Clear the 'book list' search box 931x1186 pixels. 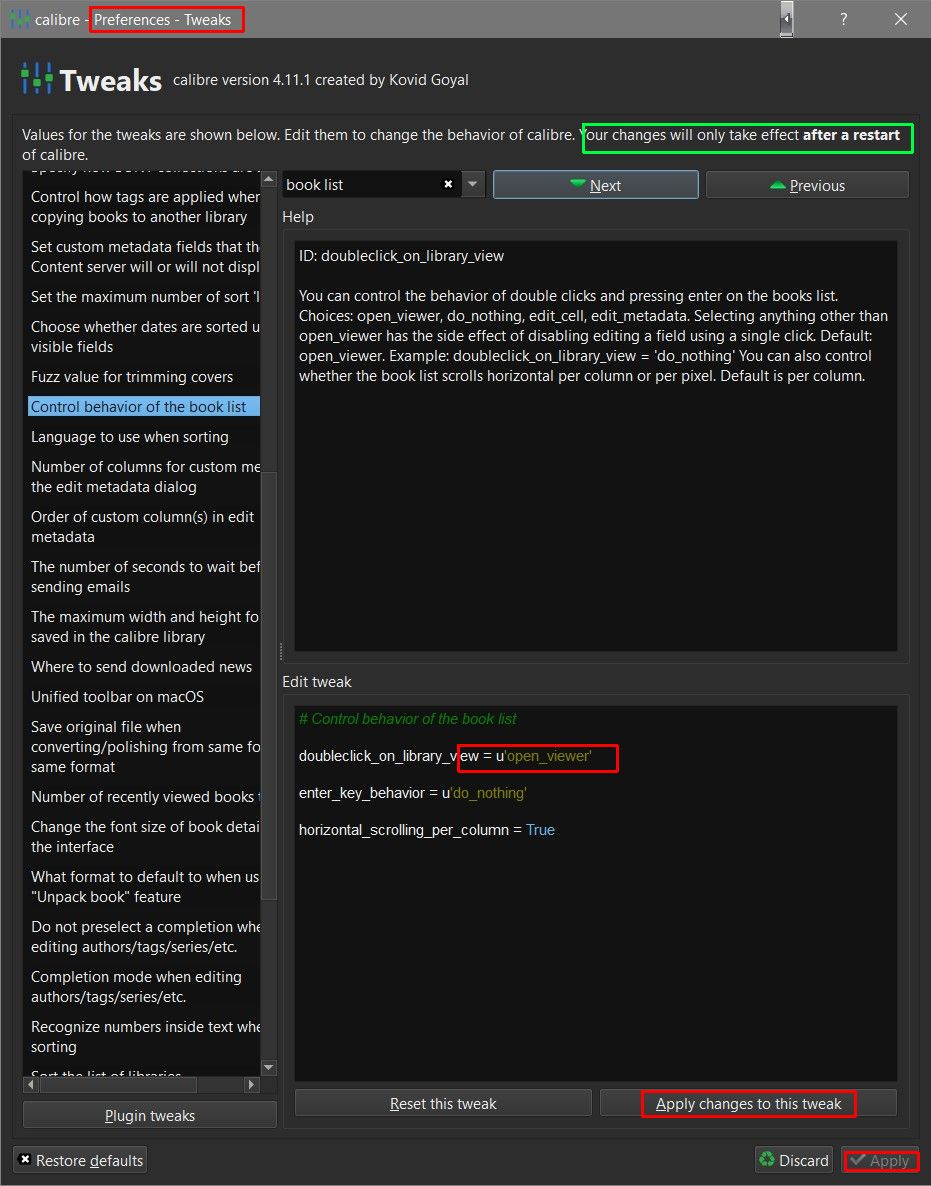click(448, 185)
